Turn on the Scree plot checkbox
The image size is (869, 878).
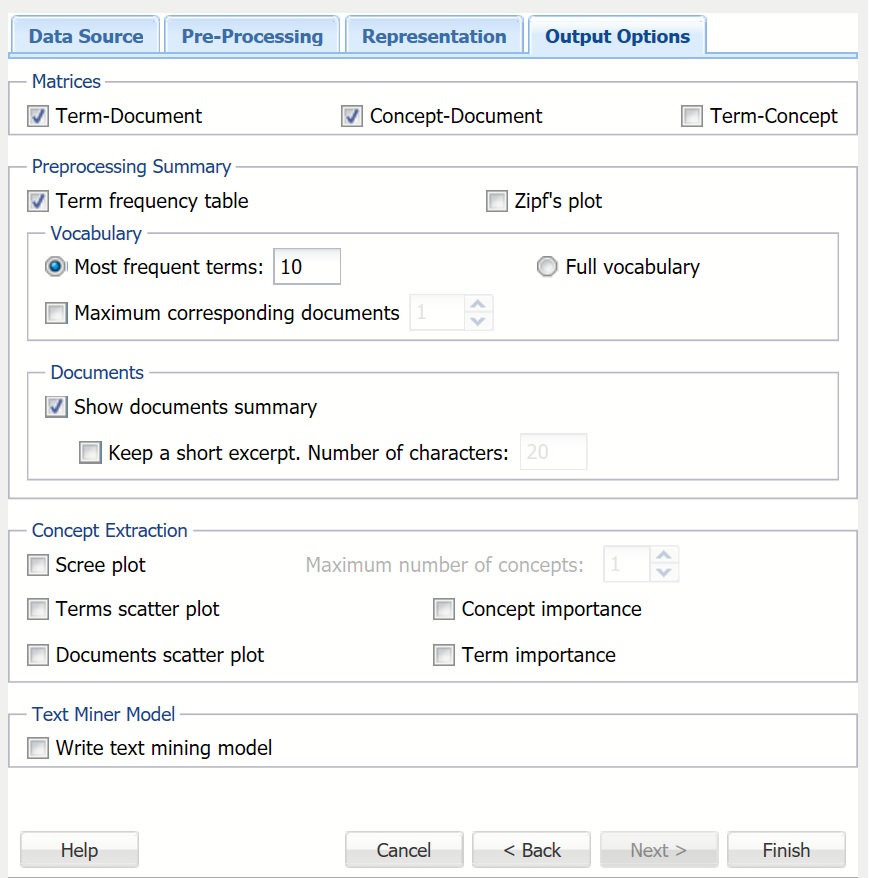(38, 565)
